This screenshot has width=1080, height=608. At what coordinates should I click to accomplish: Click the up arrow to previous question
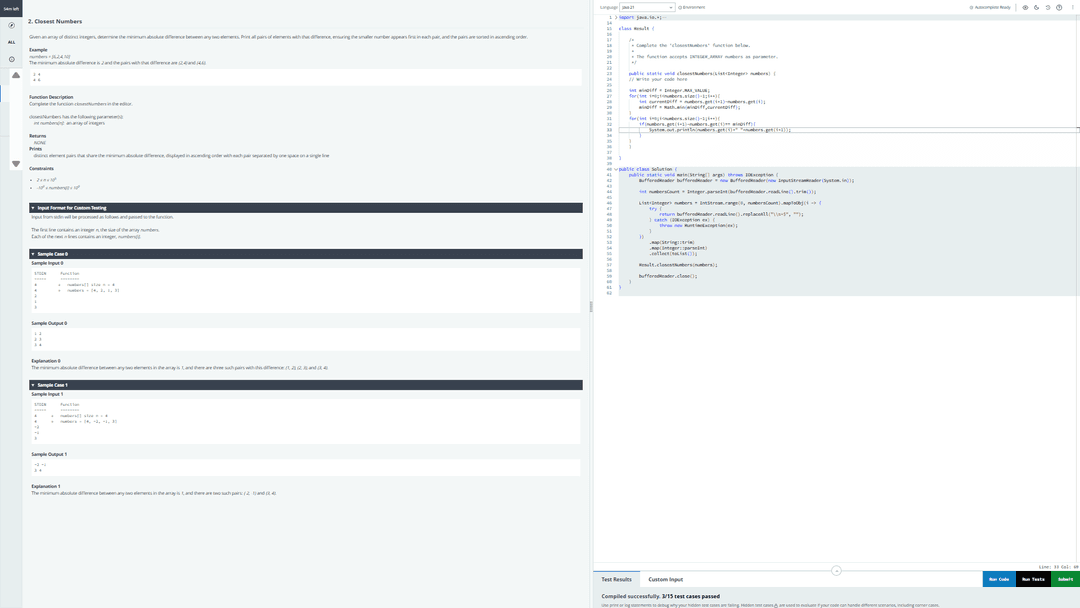pos(16,75)
